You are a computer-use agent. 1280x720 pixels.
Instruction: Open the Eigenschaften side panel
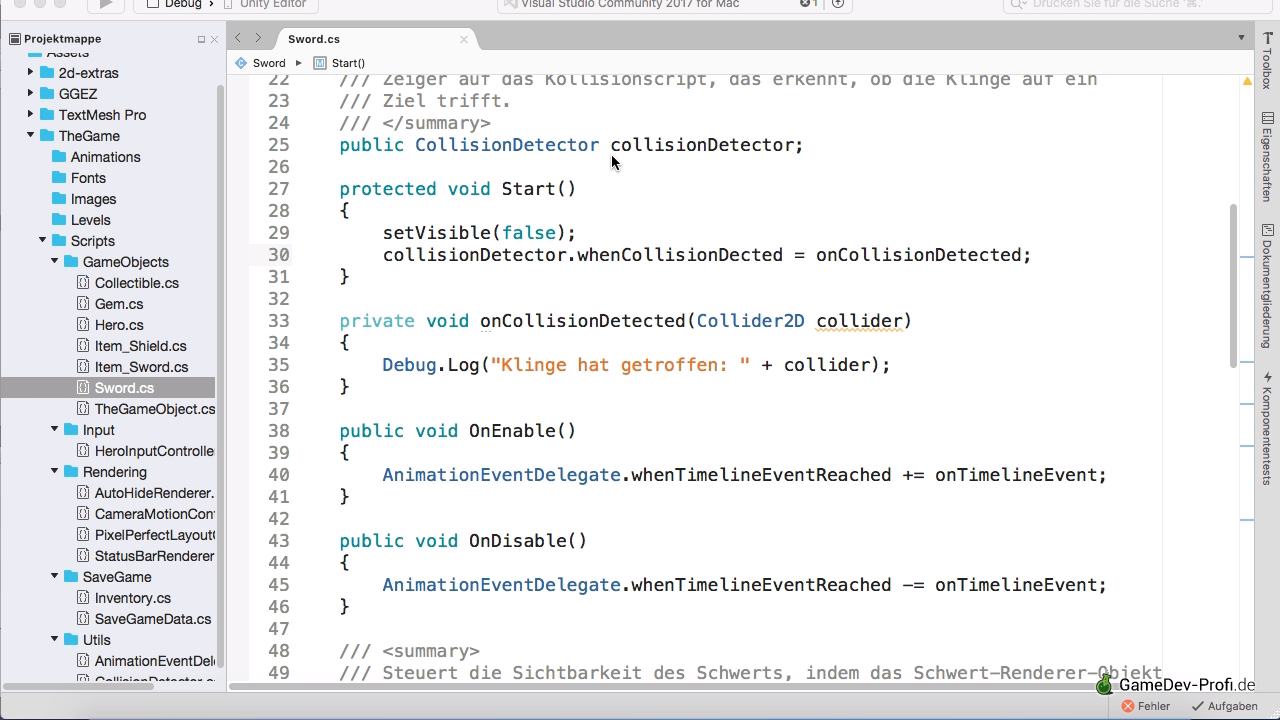tap(1267, 157)
